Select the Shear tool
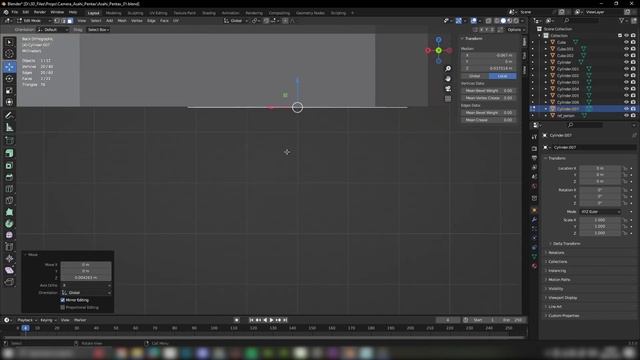 [x=9, y=270]
